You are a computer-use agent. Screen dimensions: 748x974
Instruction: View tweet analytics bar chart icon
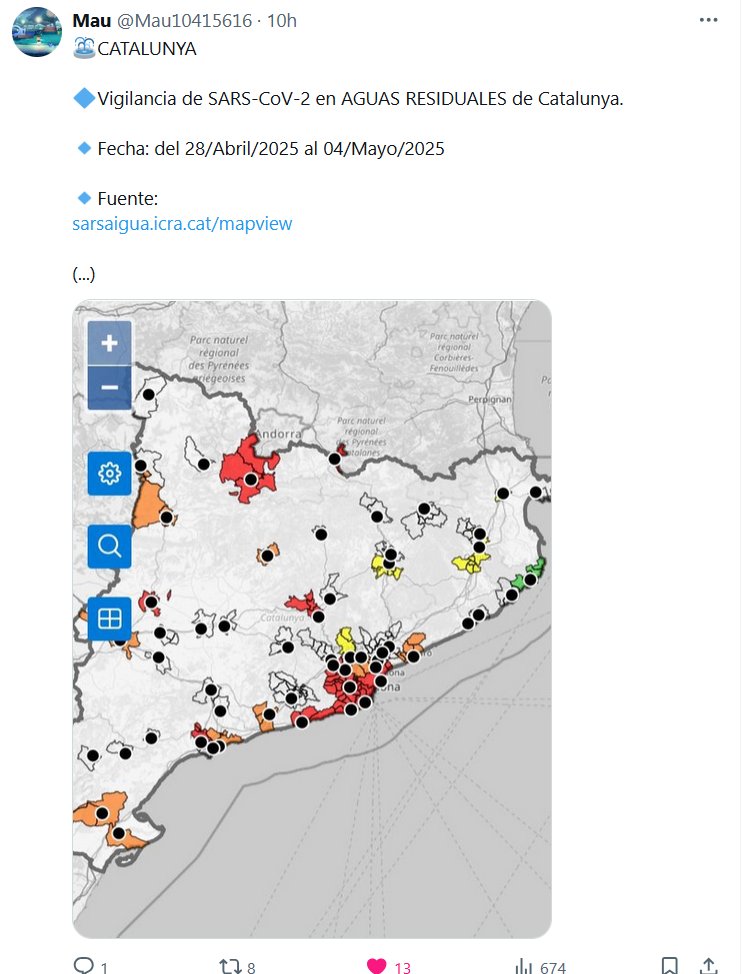[523, 966]
